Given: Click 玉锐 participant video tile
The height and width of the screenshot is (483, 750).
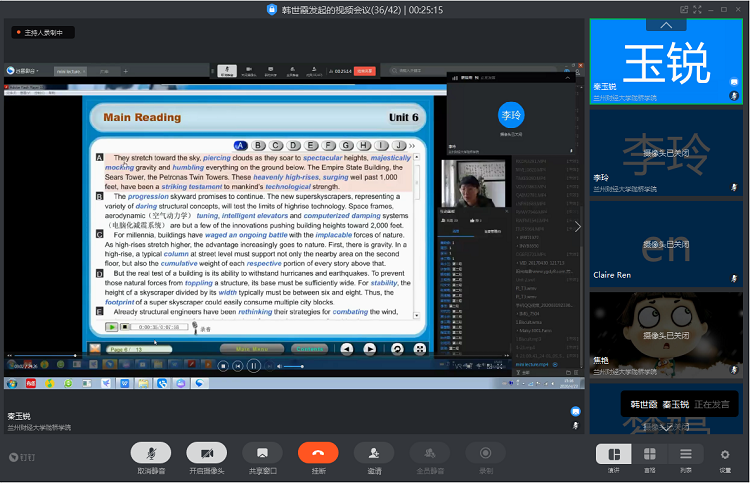Looking at the screenshot, I should click(666, 61).
